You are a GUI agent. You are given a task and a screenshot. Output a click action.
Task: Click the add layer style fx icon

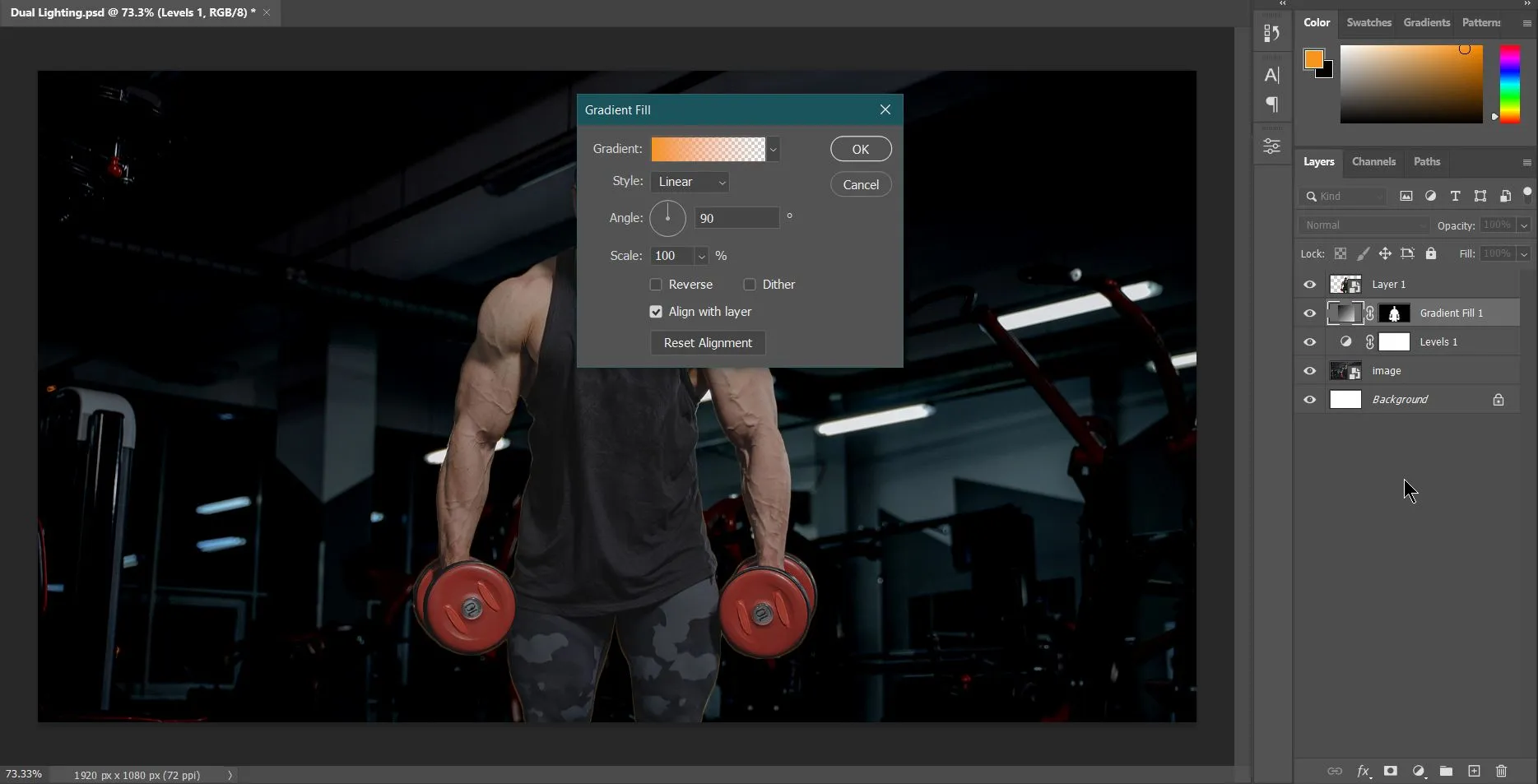tap(1363, 771)
